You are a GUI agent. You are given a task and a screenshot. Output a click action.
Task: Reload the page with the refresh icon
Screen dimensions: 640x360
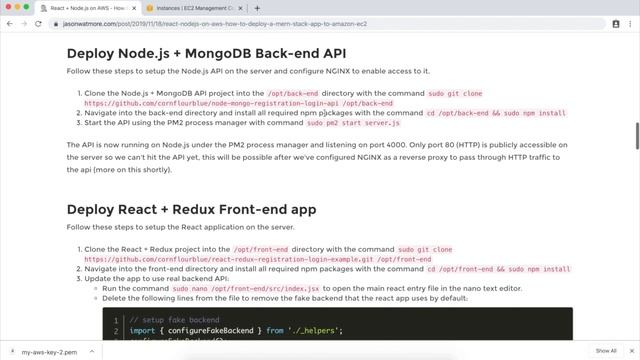(38, 24)
